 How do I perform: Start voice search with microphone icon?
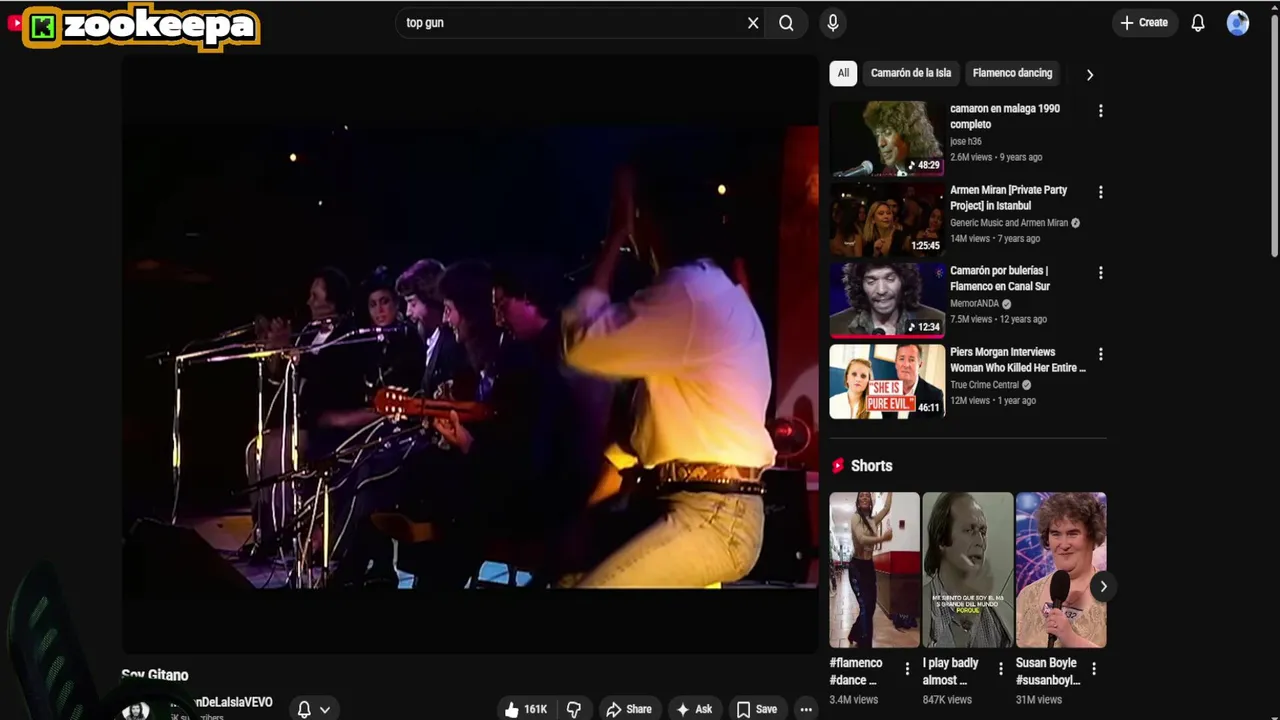[x=833, y=23]
